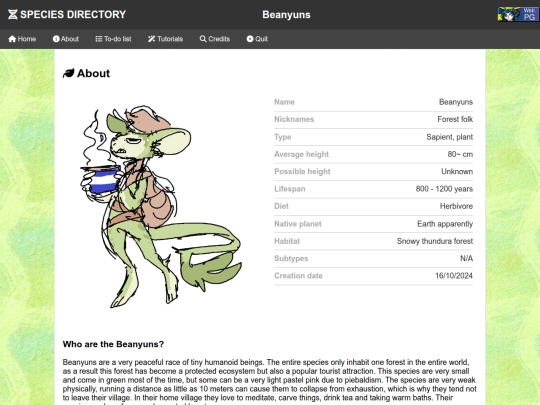Select the Quit menu item

coord(257,39)
